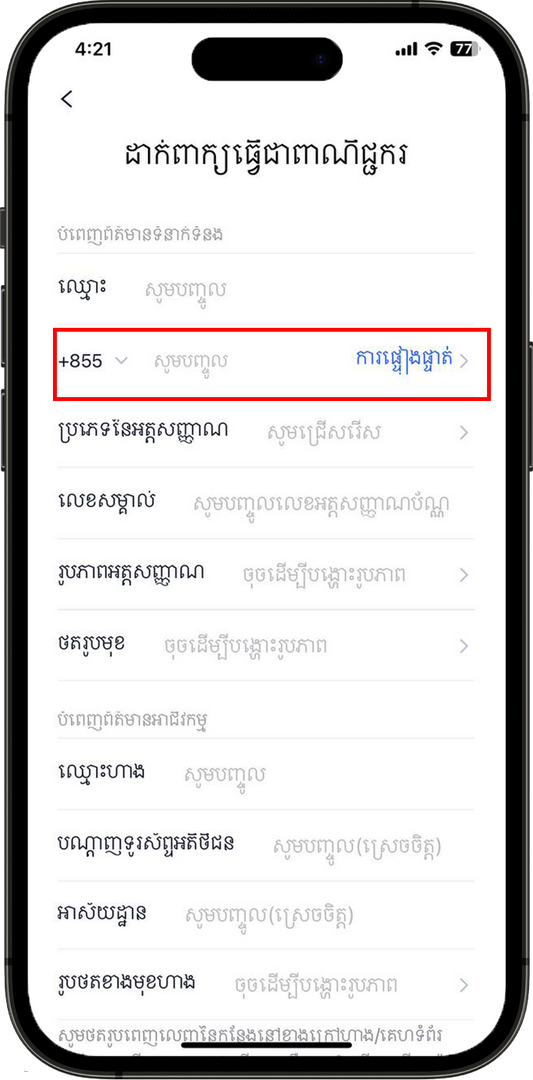
Task: Tap the Wi-Fi icon in status bar
Action: (434, 50)
